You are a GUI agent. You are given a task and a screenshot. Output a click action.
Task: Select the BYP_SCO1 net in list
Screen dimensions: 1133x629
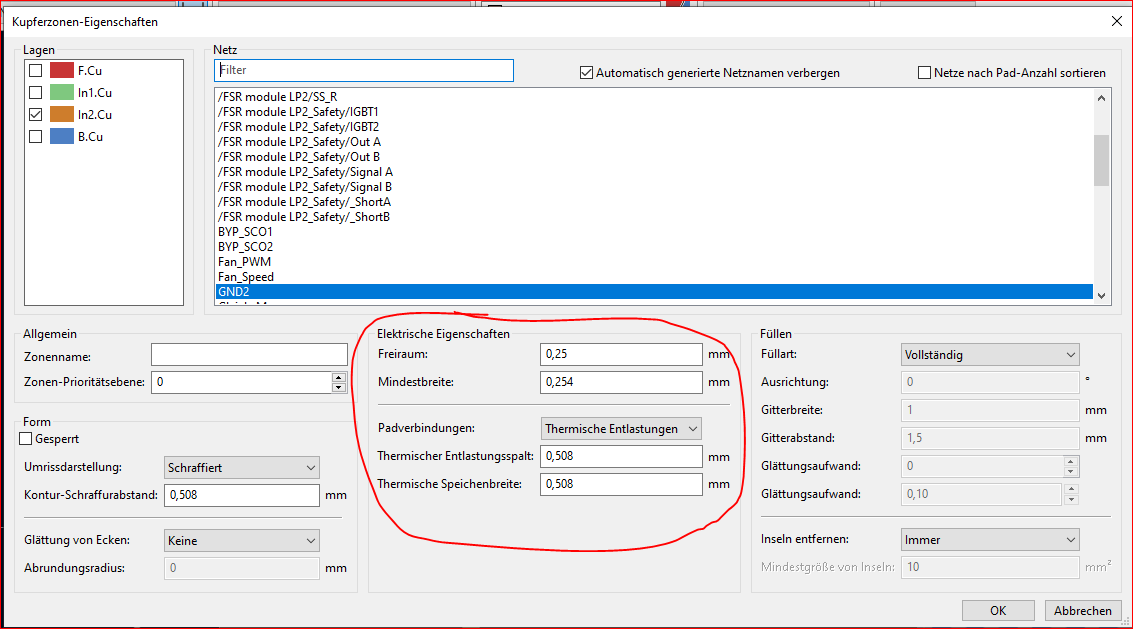tap(246, 232)
